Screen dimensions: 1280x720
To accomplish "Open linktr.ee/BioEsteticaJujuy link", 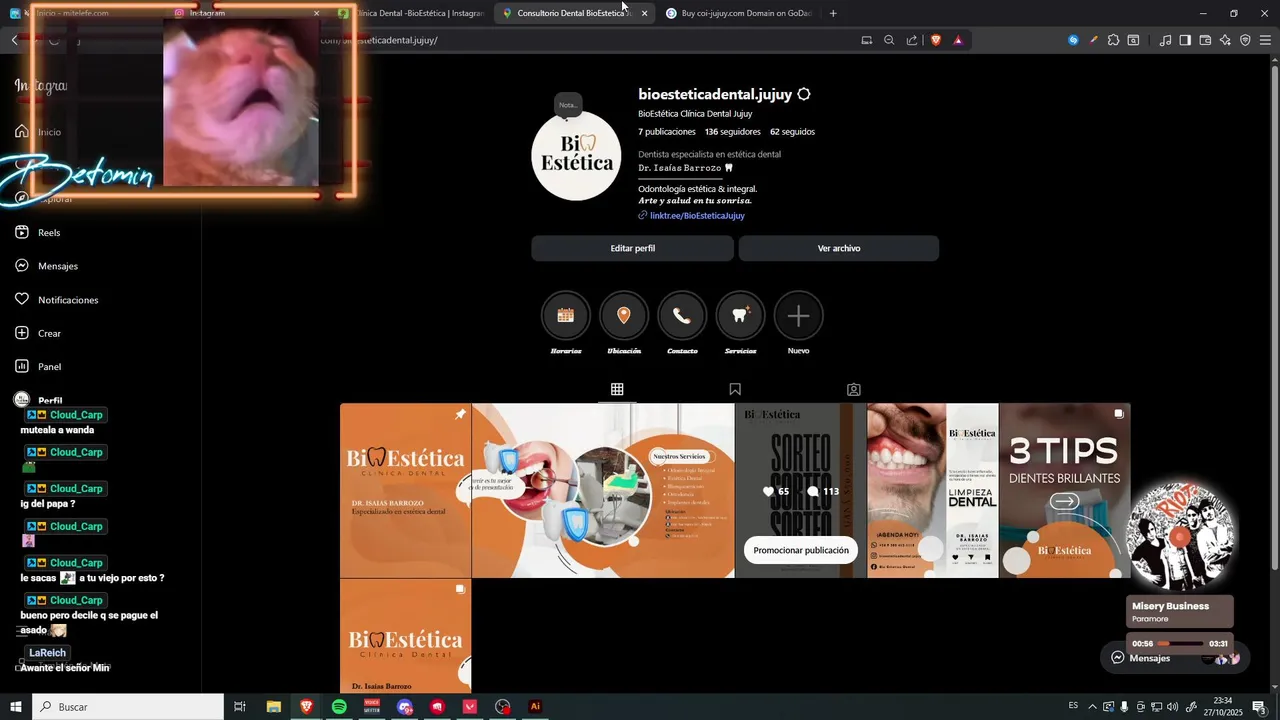I will coord(697,215).
